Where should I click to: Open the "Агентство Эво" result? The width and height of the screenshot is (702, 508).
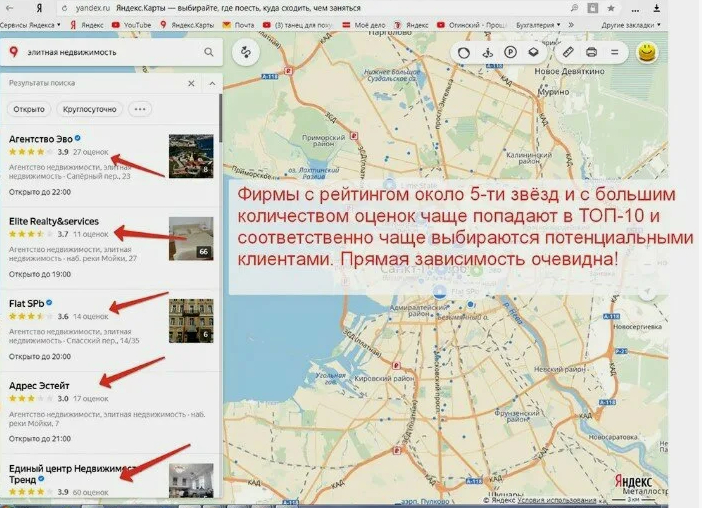pos(38,139)
